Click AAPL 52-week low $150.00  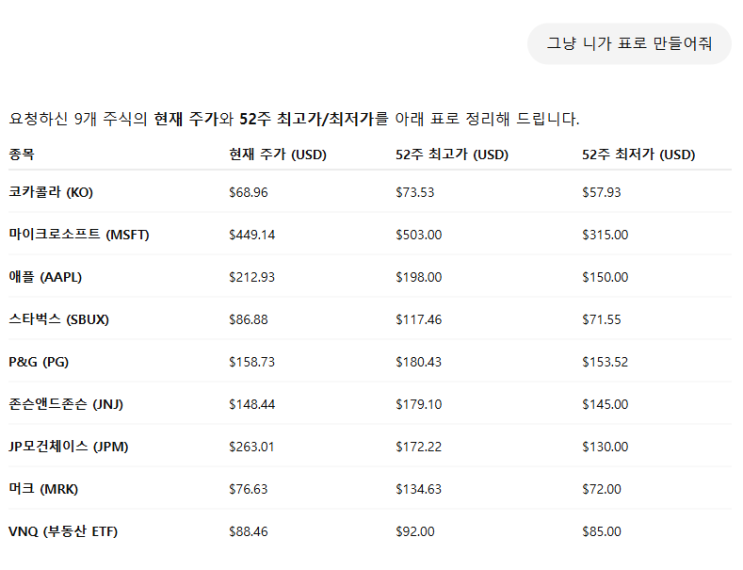point(605,277)
